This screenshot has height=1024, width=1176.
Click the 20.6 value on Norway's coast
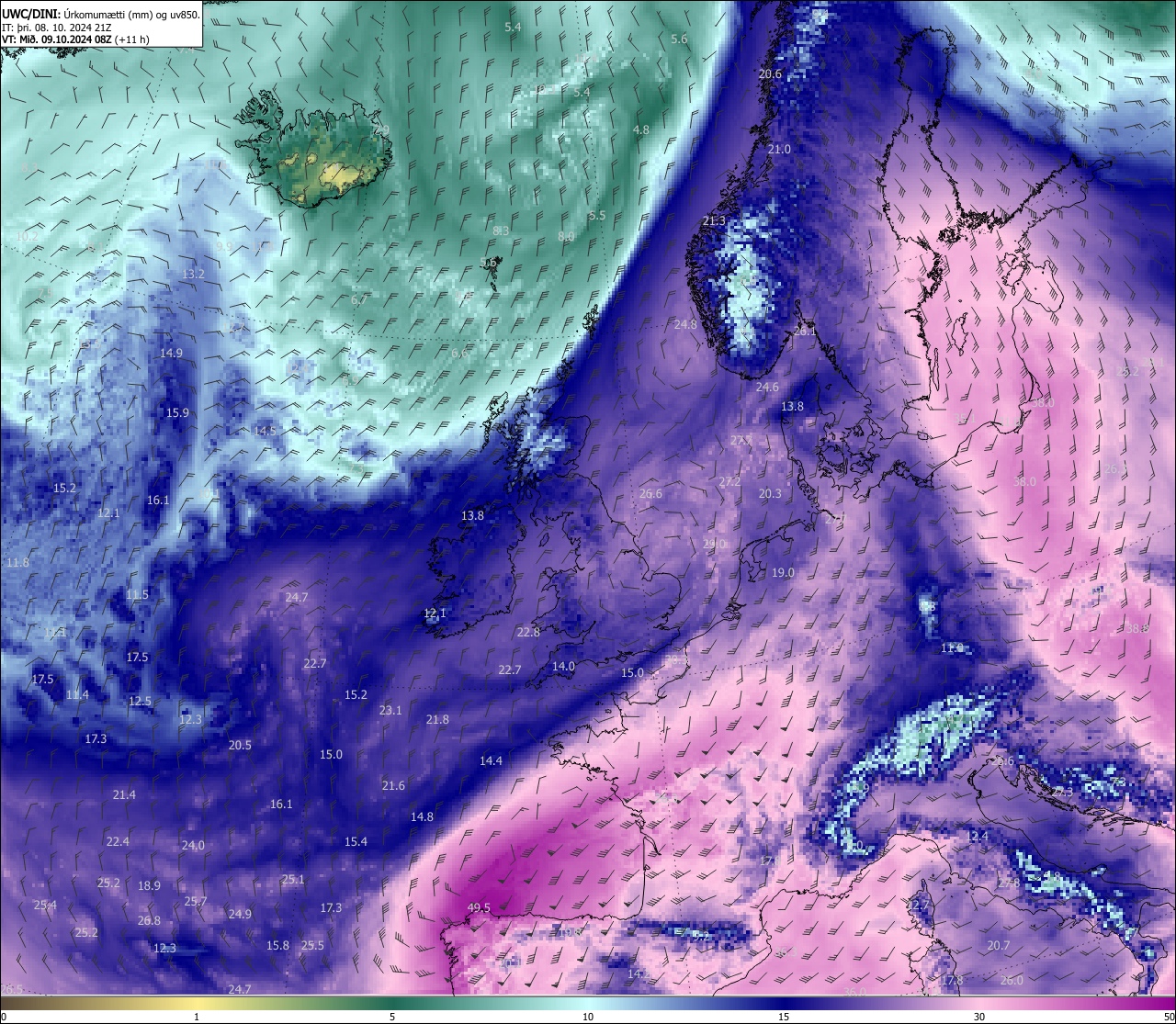[770, 74]
